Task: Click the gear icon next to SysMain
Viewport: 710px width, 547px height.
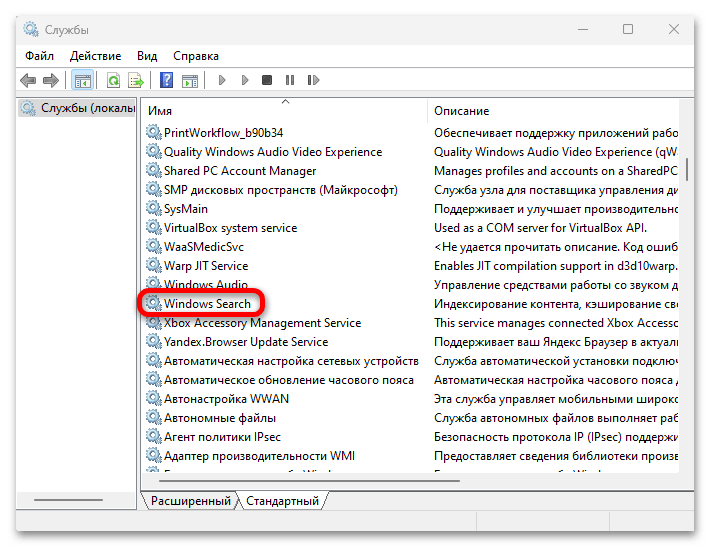Action: pos(153,208)
